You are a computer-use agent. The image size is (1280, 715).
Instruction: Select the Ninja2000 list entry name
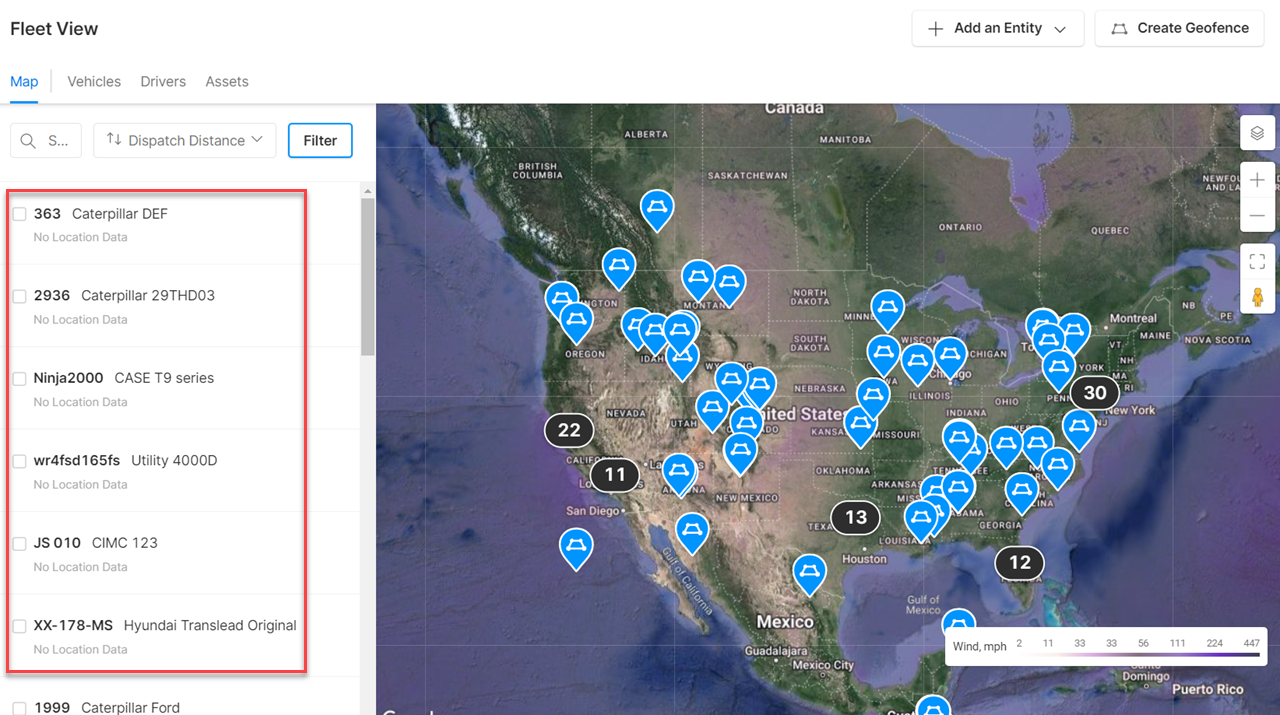tap(68, 378)
